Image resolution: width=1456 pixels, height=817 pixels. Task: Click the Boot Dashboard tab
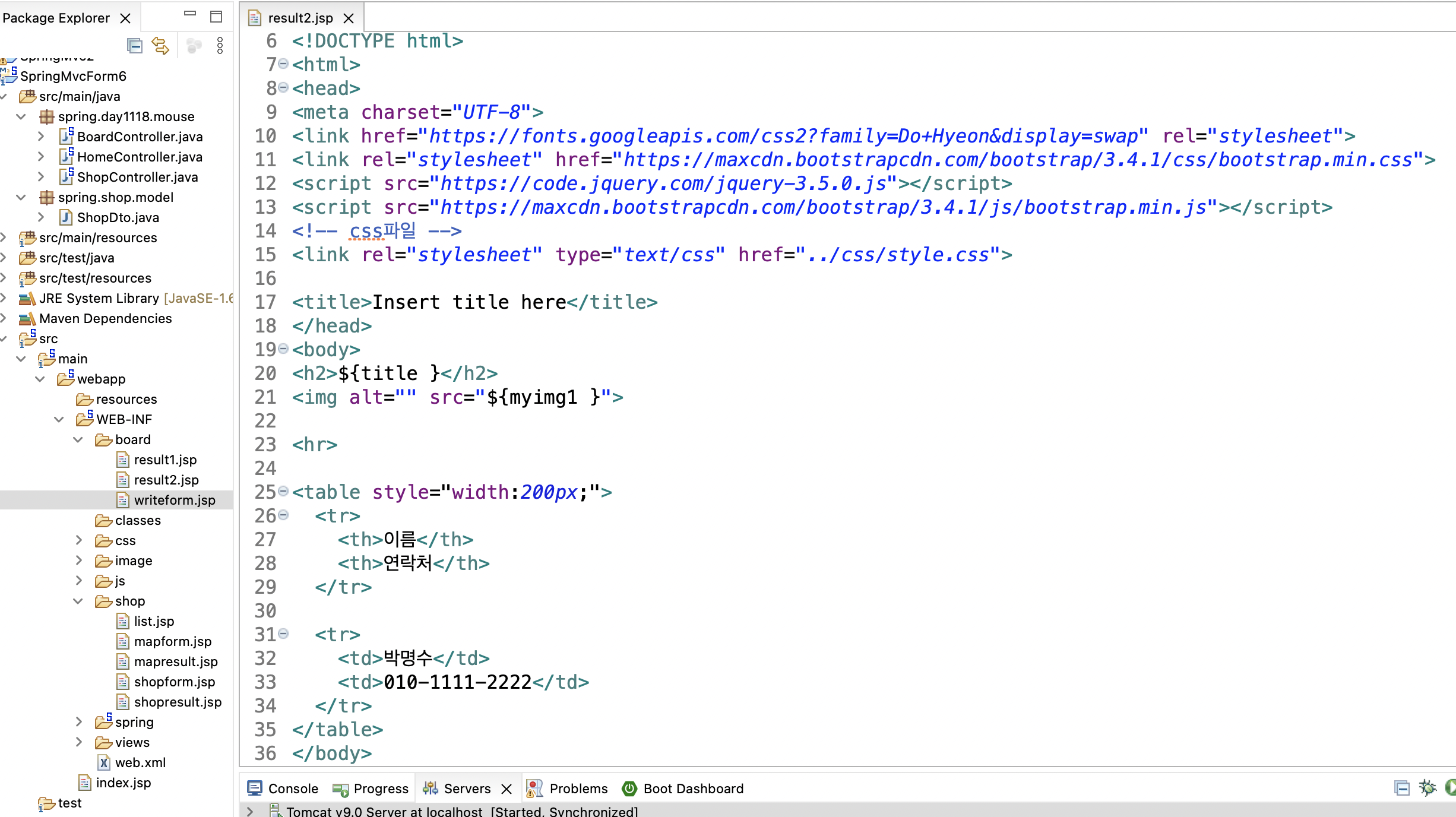(x=692, y=788)
